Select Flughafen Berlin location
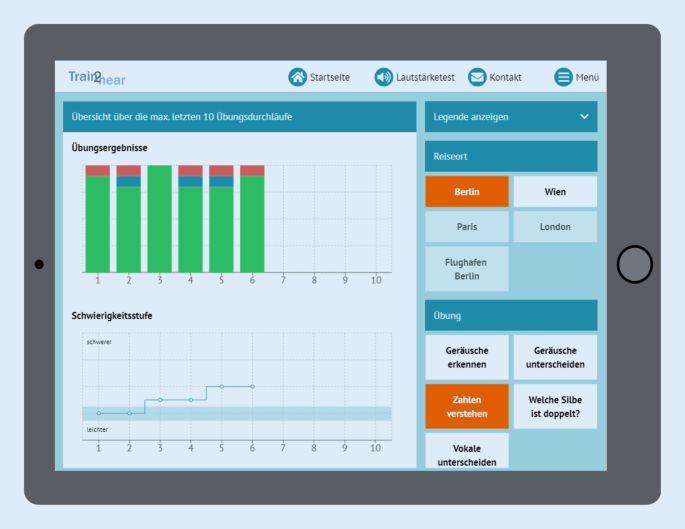 [x=467, y=269]
